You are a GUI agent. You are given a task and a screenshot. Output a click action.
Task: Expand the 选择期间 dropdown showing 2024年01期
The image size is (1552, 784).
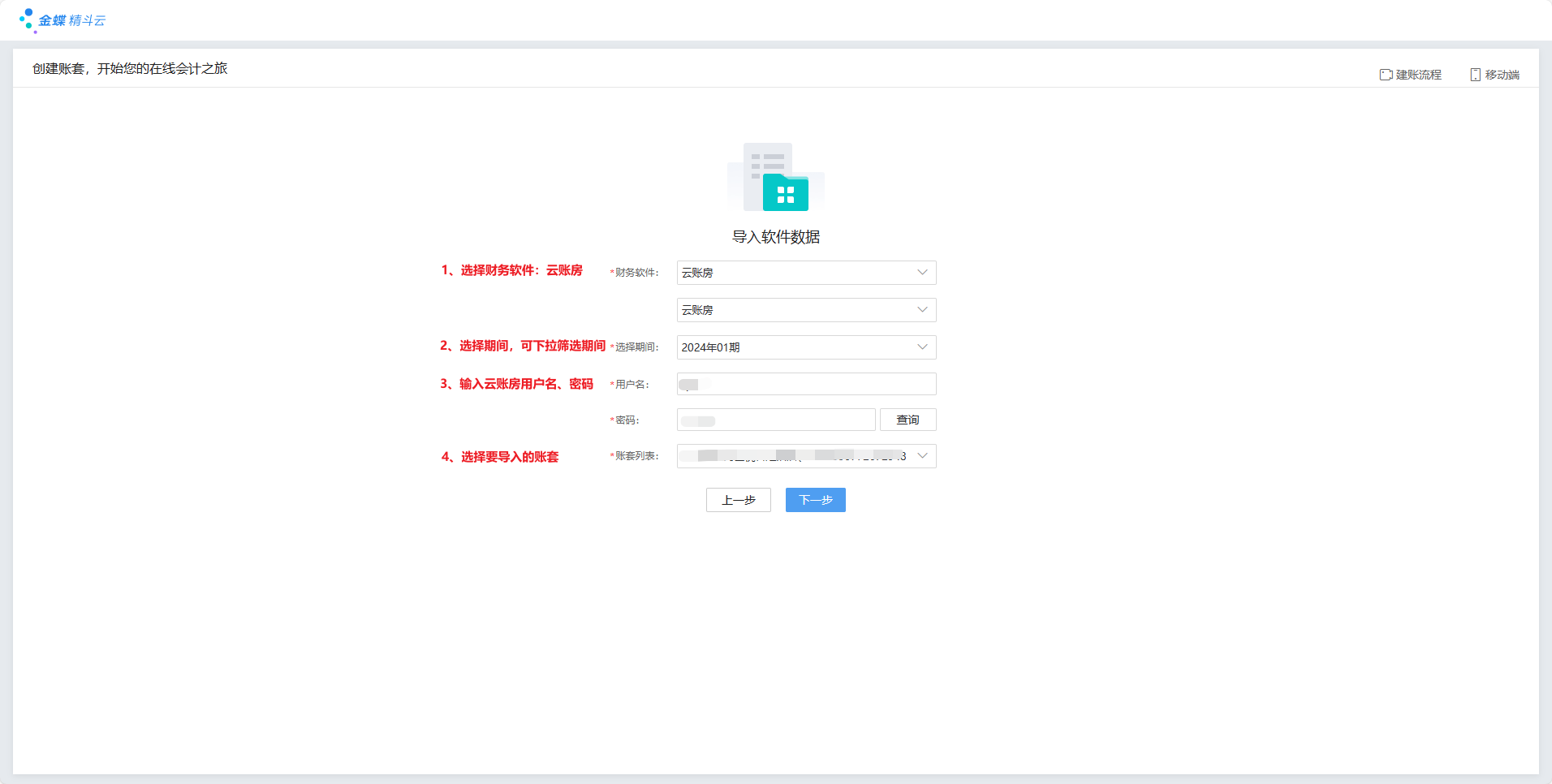806,347
